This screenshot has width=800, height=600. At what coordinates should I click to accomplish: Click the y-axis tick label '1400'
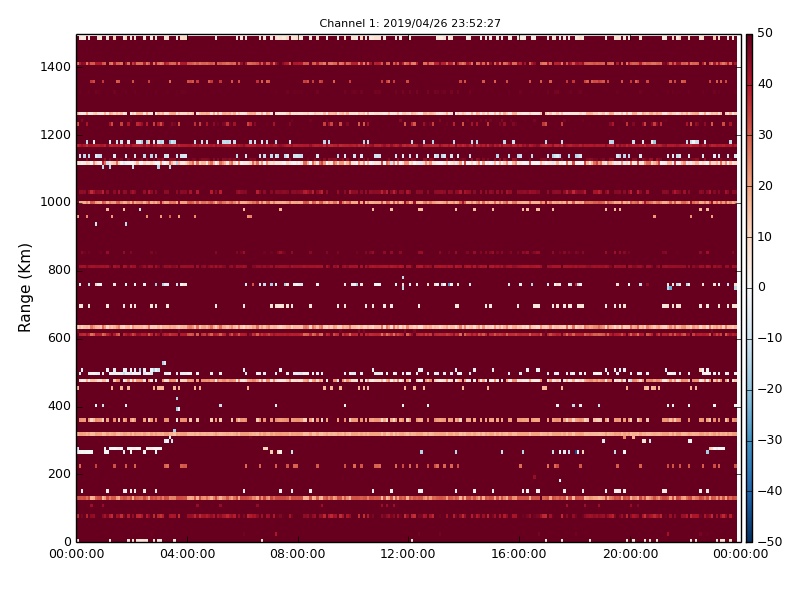pyautogui.click(x=55, y=67)
